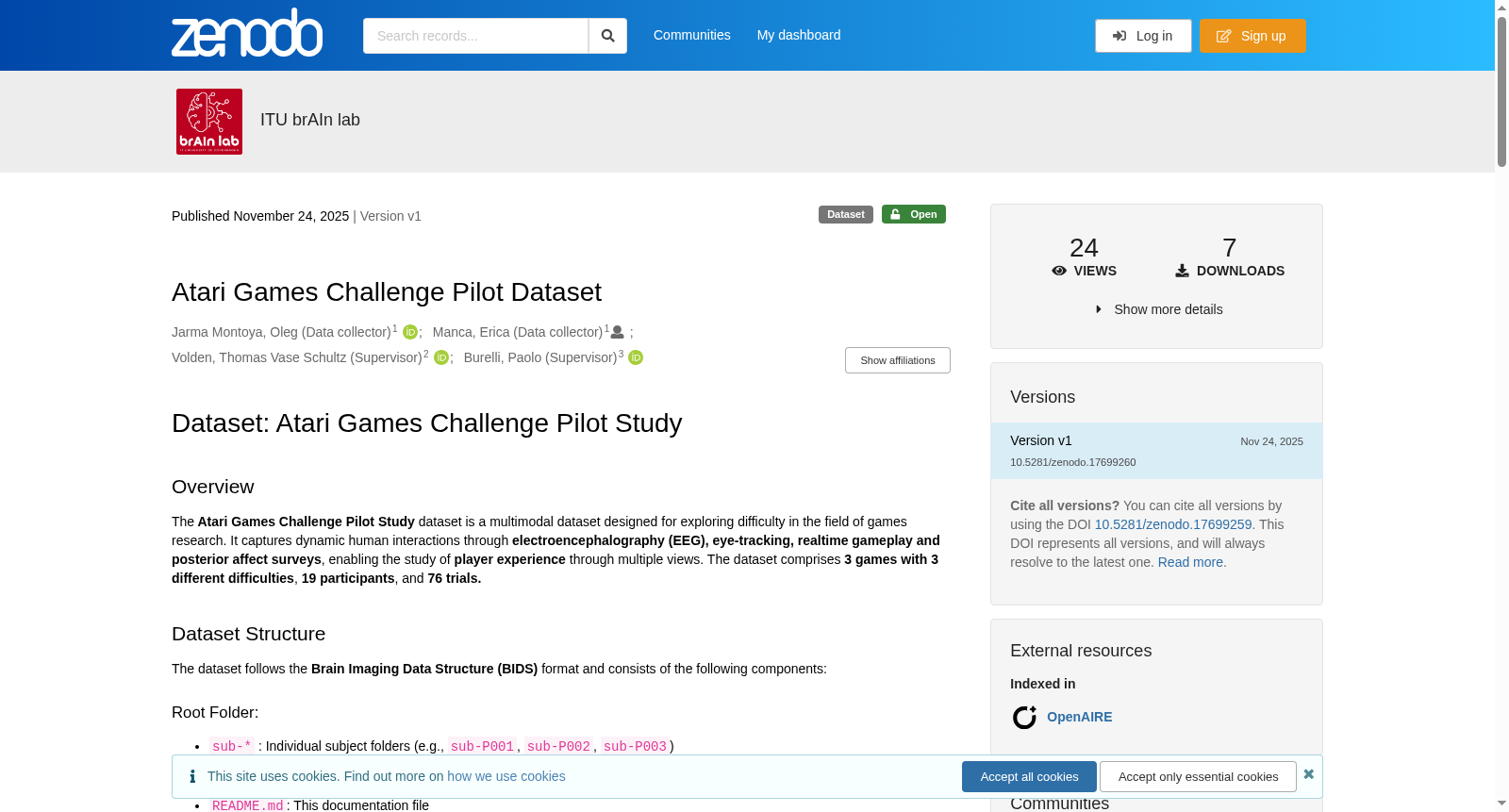The width and height of the screenshot is (1509, 812).
Task: Open ORCID icon for Jarma Montoya, Oleg
Action: pos(410,332)
